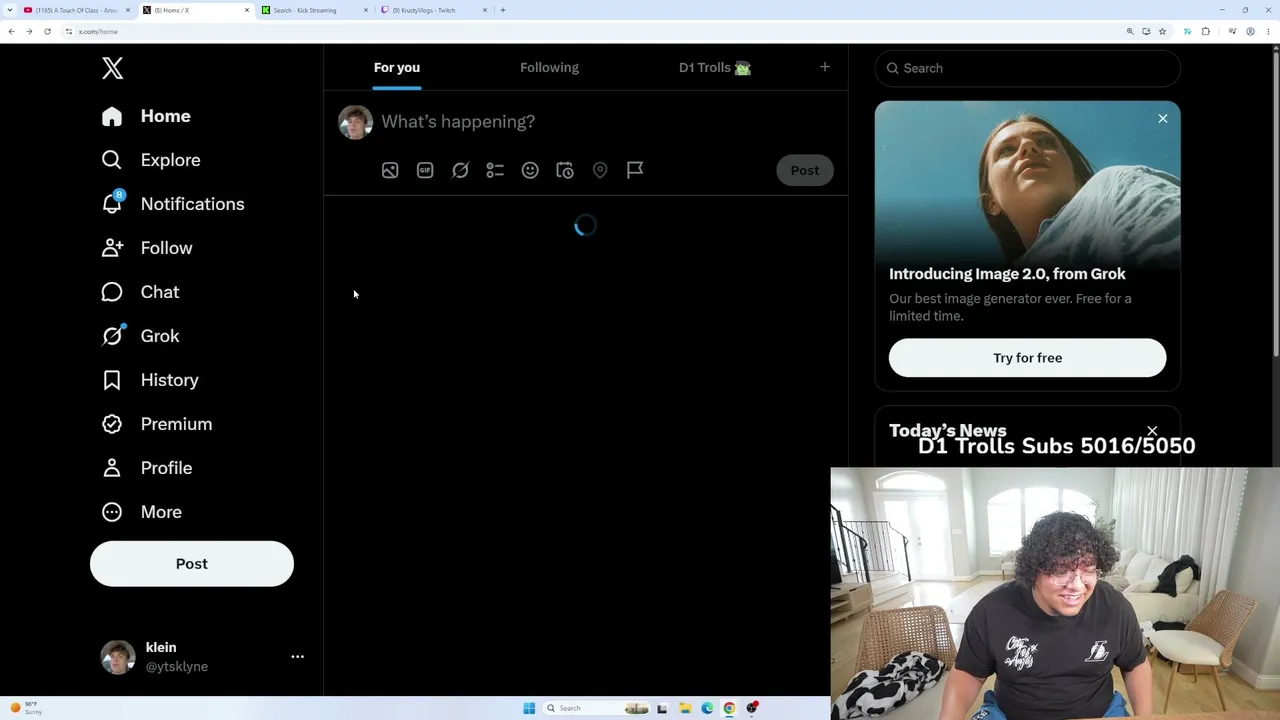Open Notifications in the sidebar
This screenshot has height=720, width=1280.
tap(173, 204)
